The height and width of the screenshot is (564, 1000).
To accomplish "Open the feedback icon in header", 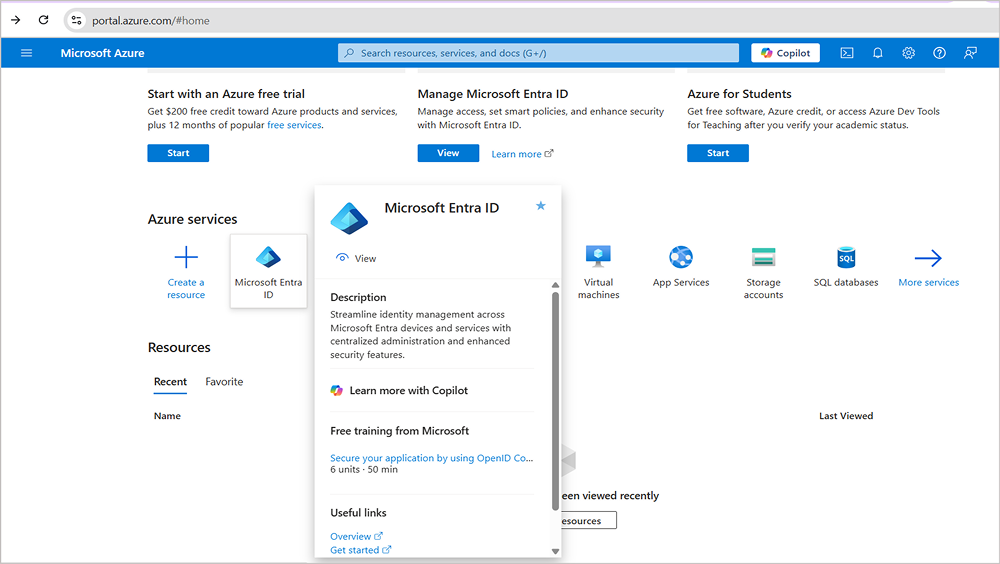I will pos(970,53).
